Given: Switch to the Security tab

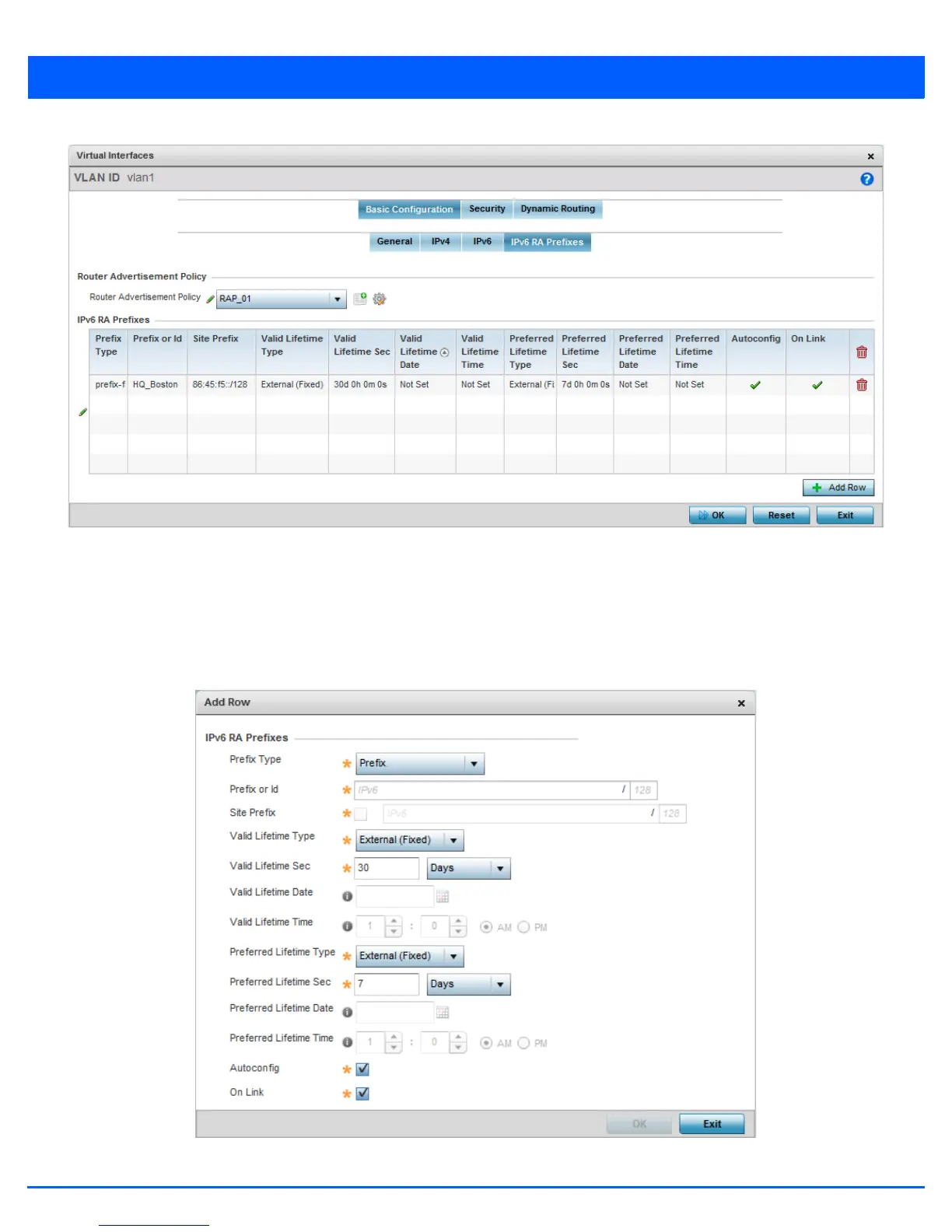Looking at the screenshot, I should 487,209.
